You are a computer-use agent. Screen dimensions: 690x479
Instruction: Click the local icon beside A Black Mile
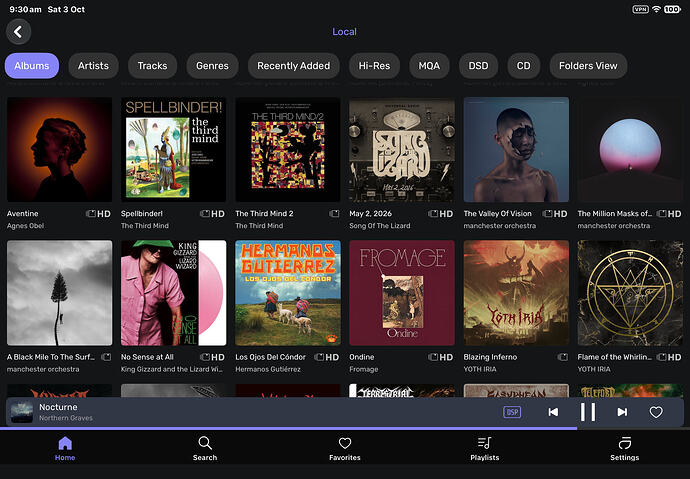click(x=106, y=357)
